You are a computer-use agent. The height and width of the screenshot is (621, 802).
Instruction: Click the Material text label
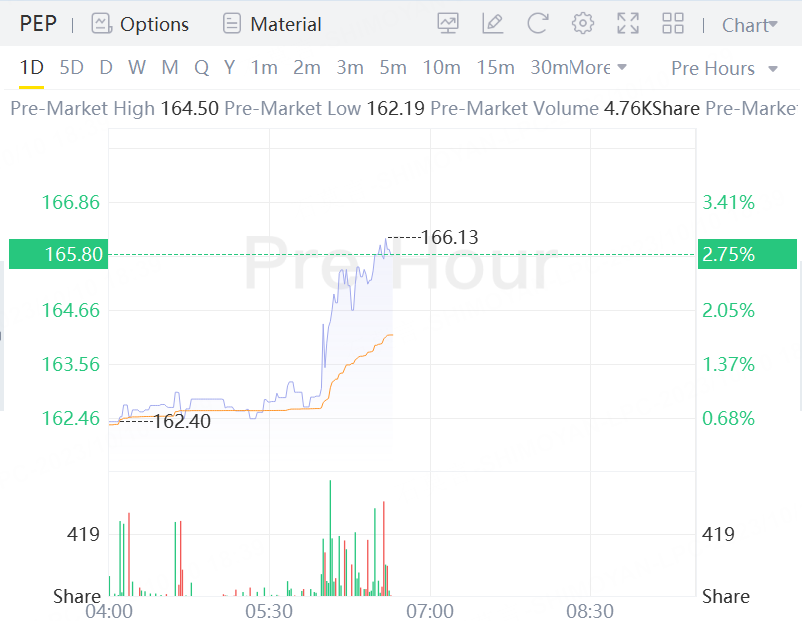pyautogui.click(x=286, y=25)
